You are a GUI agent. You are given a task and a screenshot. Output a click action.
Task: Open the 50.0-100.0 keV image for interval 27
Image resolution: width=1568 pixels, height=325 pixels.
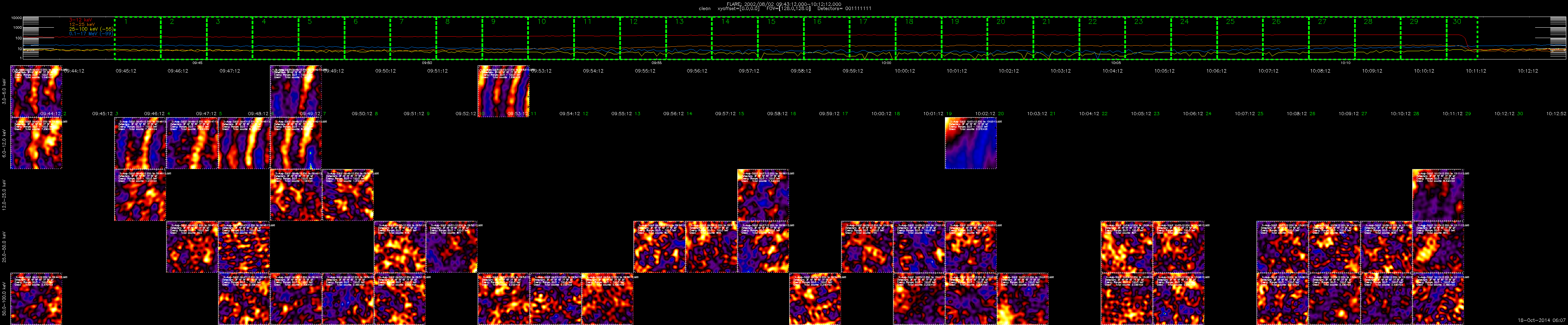pos(1386,298)
